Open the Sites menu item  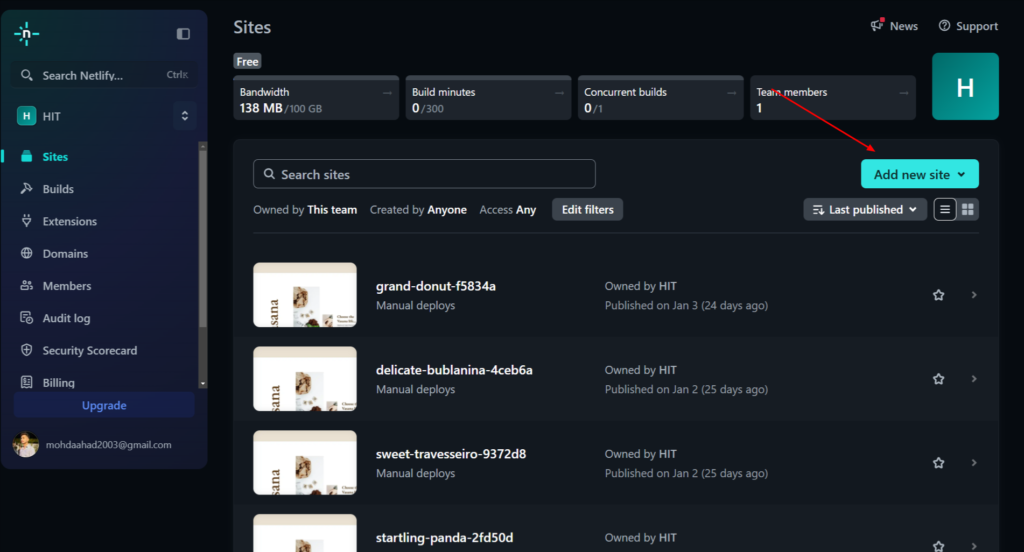point(55,157)
